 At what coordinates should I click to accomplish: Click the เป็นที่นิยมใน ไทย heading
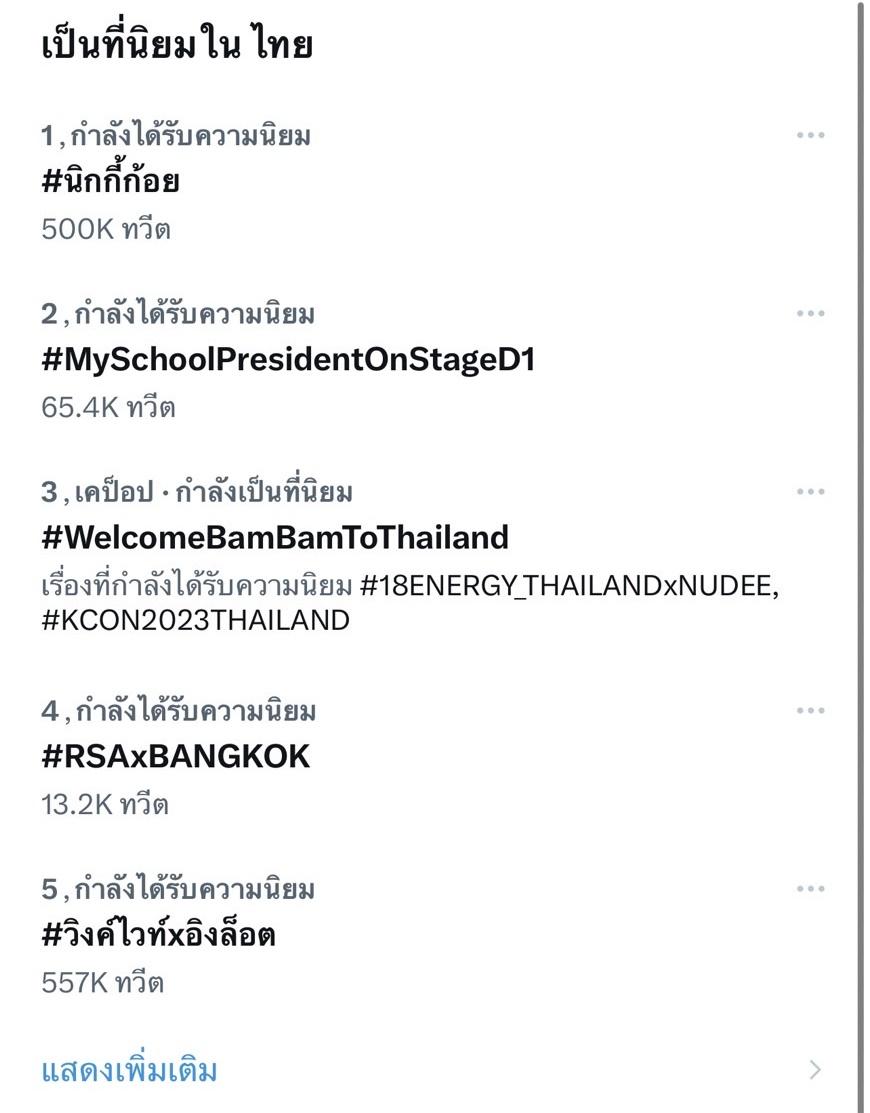point(177,46)
